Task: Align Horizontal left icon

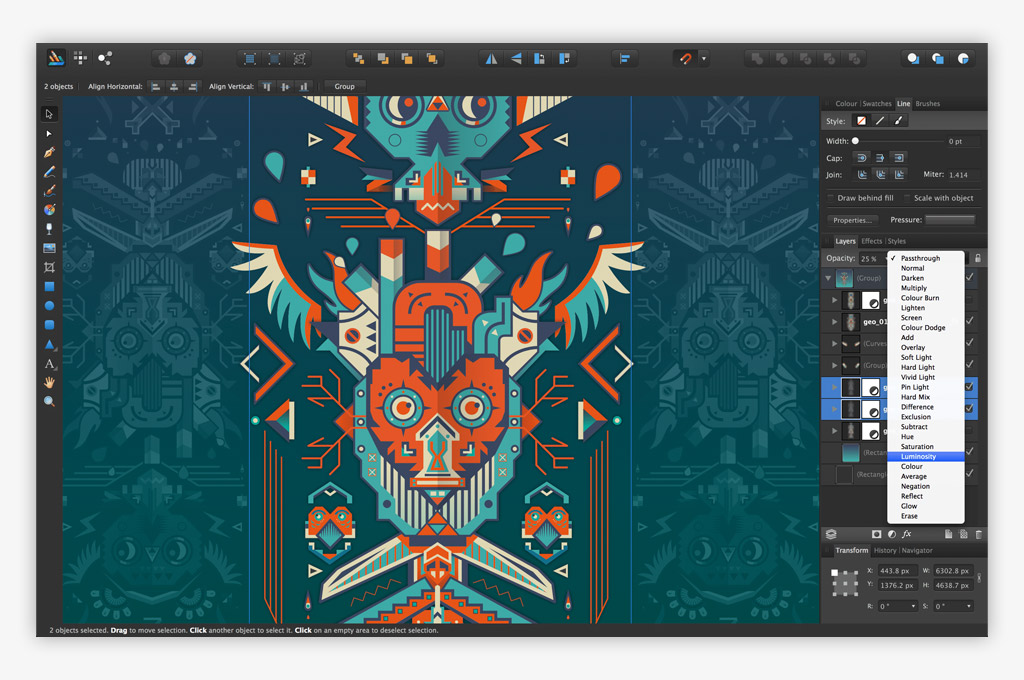Action: tap(155, 86)
